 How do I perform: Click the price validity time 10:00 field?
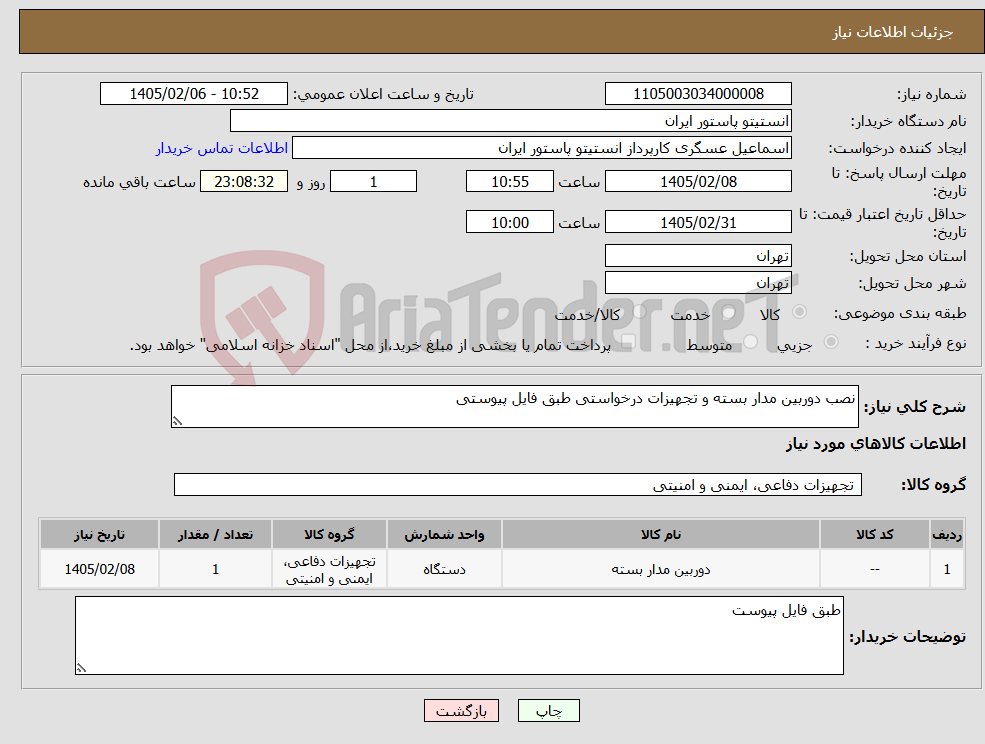coord(509,222)
